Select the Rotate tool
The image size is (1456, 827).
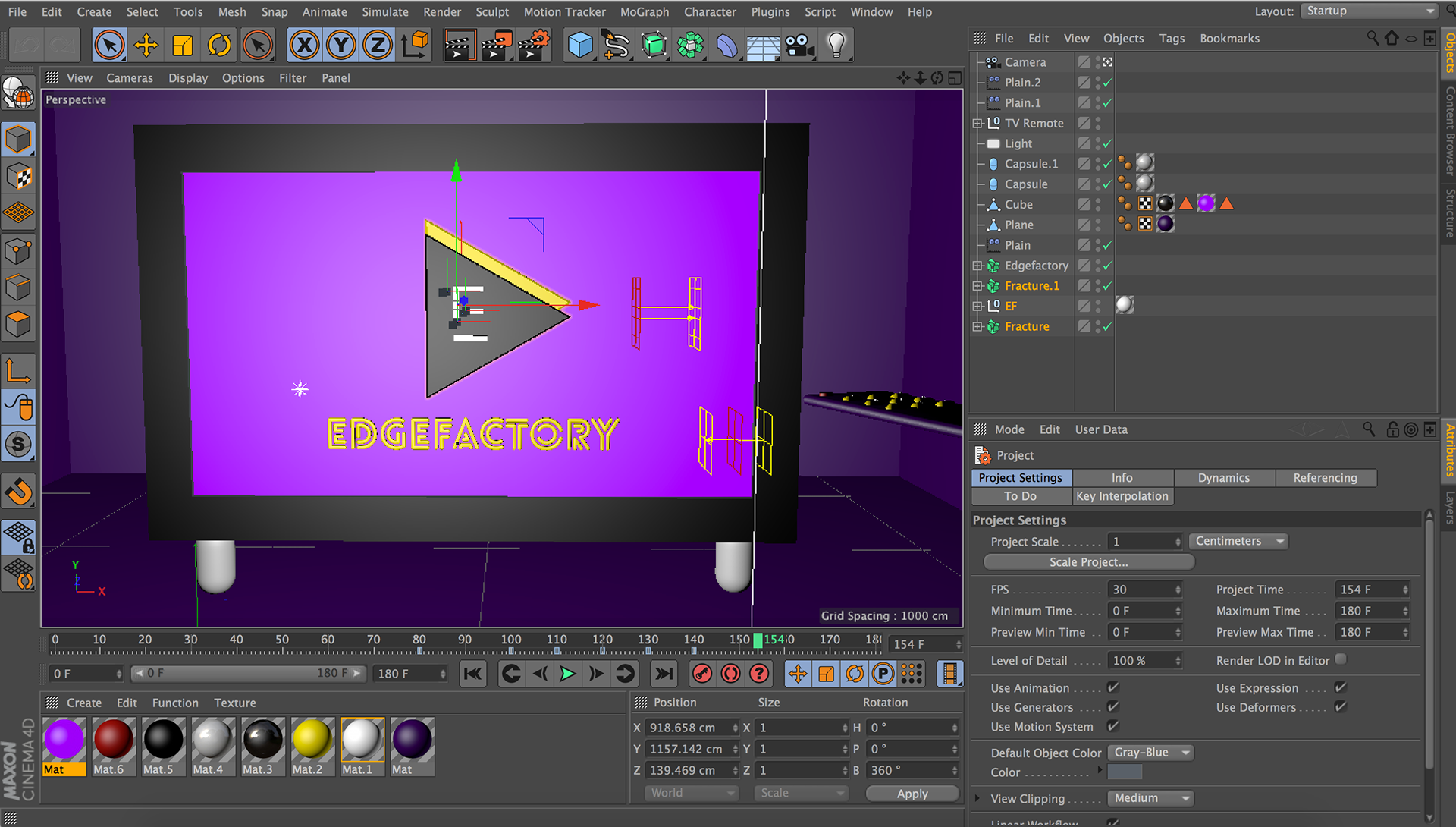219,46
